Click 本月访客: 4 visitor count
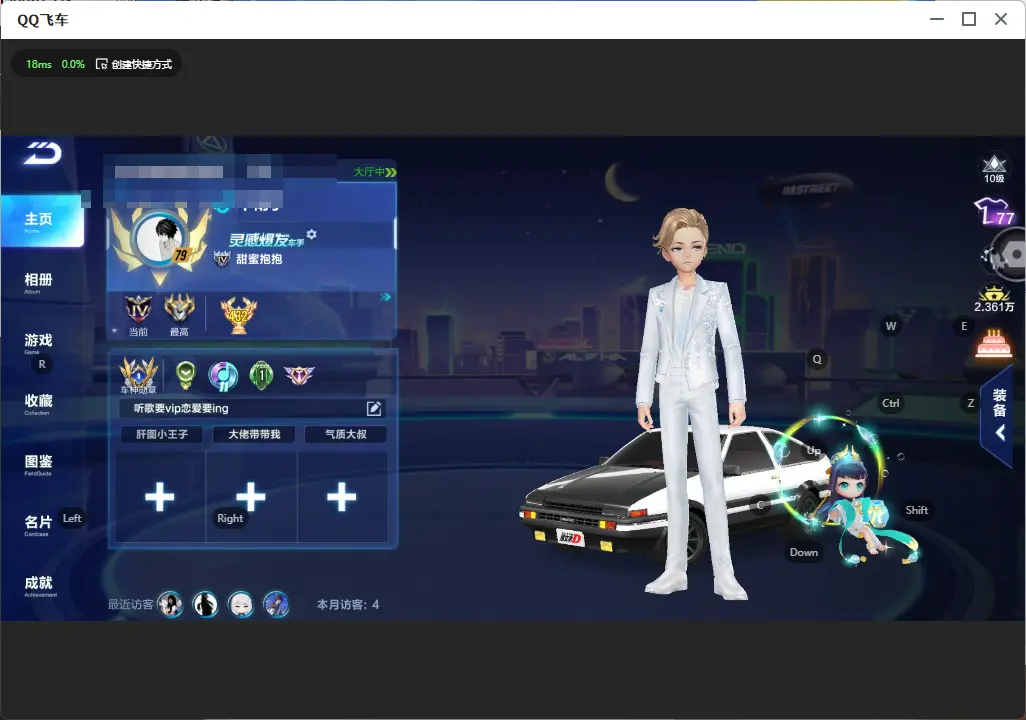Viewport: 1026px width, 720px height. pos(347,605)
